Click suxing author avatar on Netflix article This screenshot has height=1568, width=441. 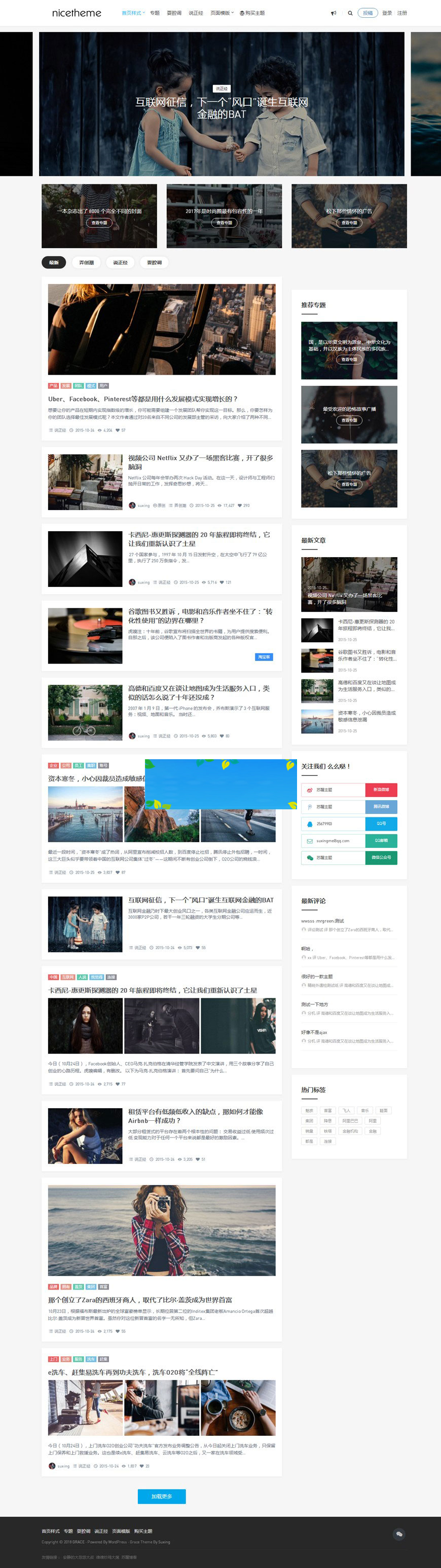point(132,505)
